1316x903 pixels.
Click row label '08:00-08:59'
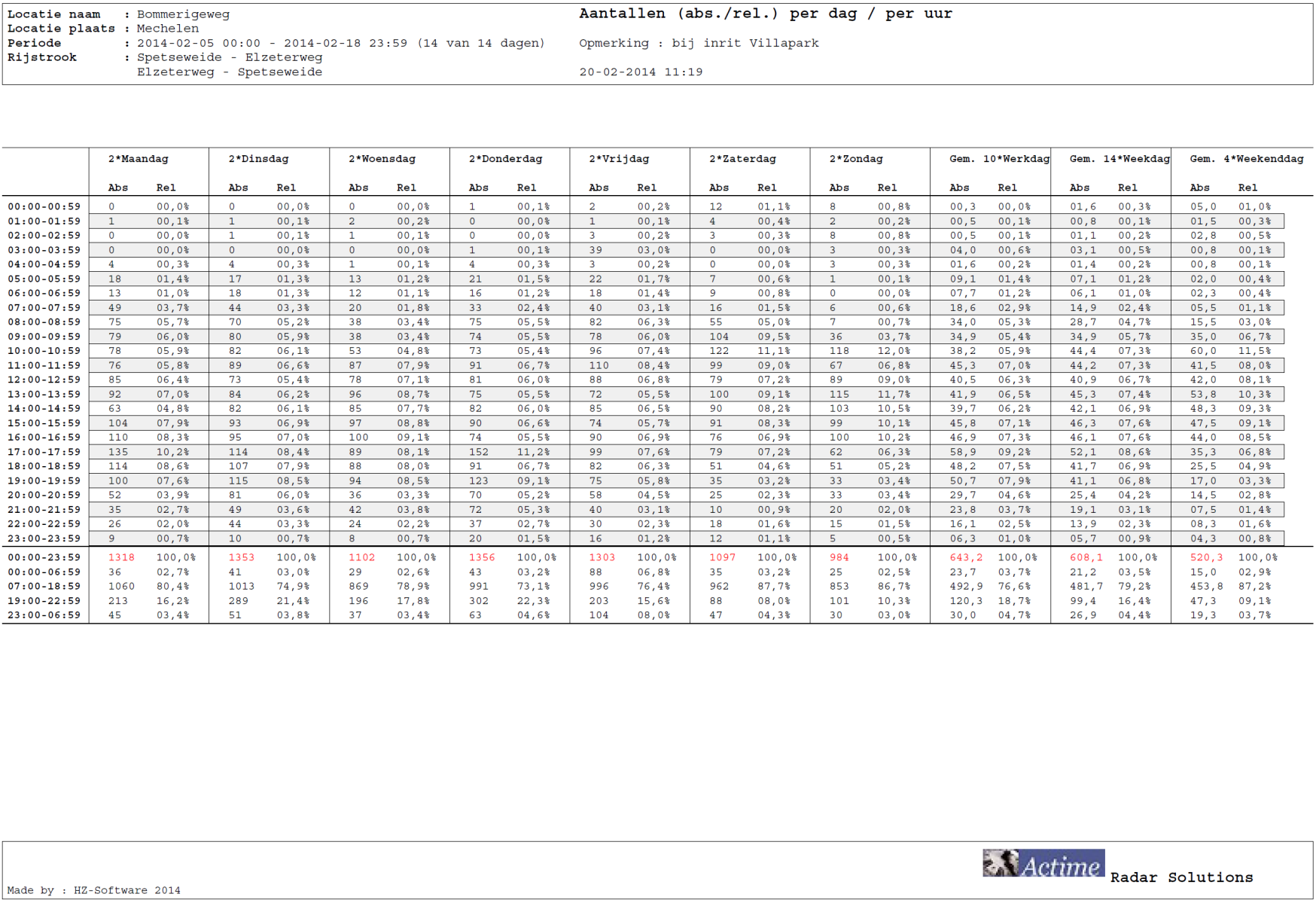click(44, 322)
